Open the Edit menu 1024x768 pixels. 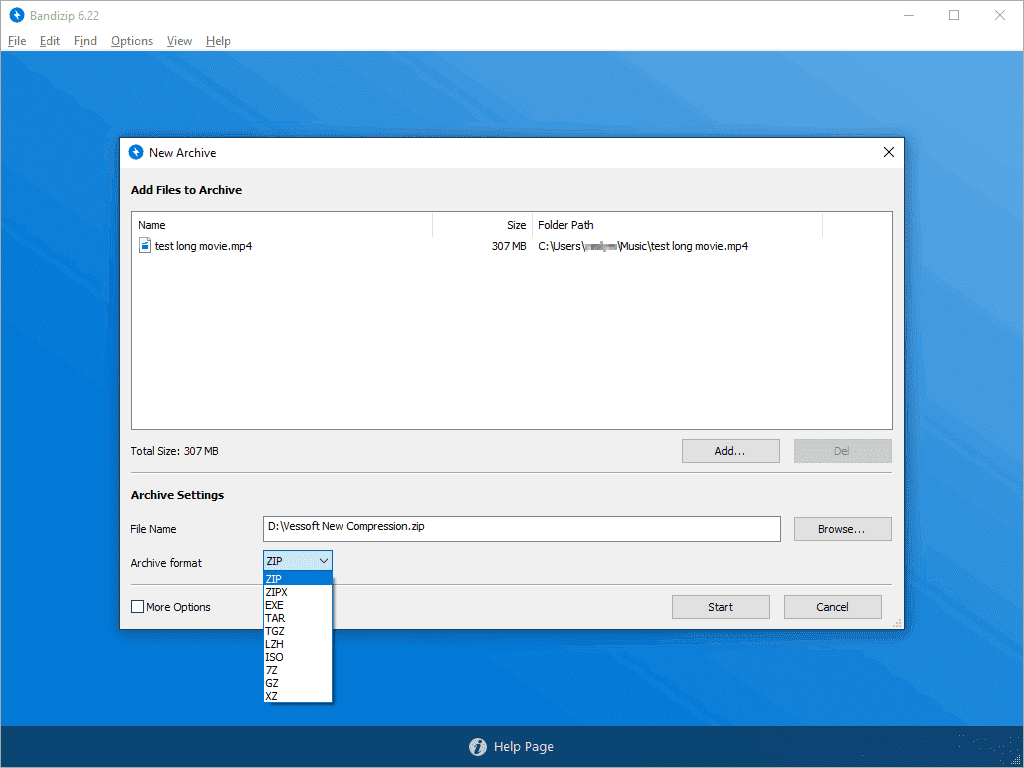[50, 40]
